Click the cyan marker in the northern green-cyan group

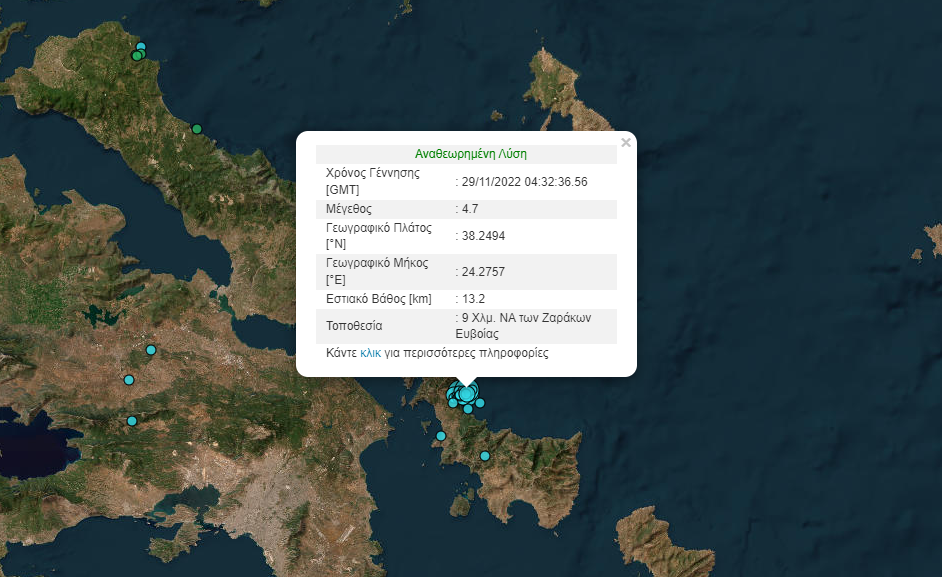tap(141, 47)
